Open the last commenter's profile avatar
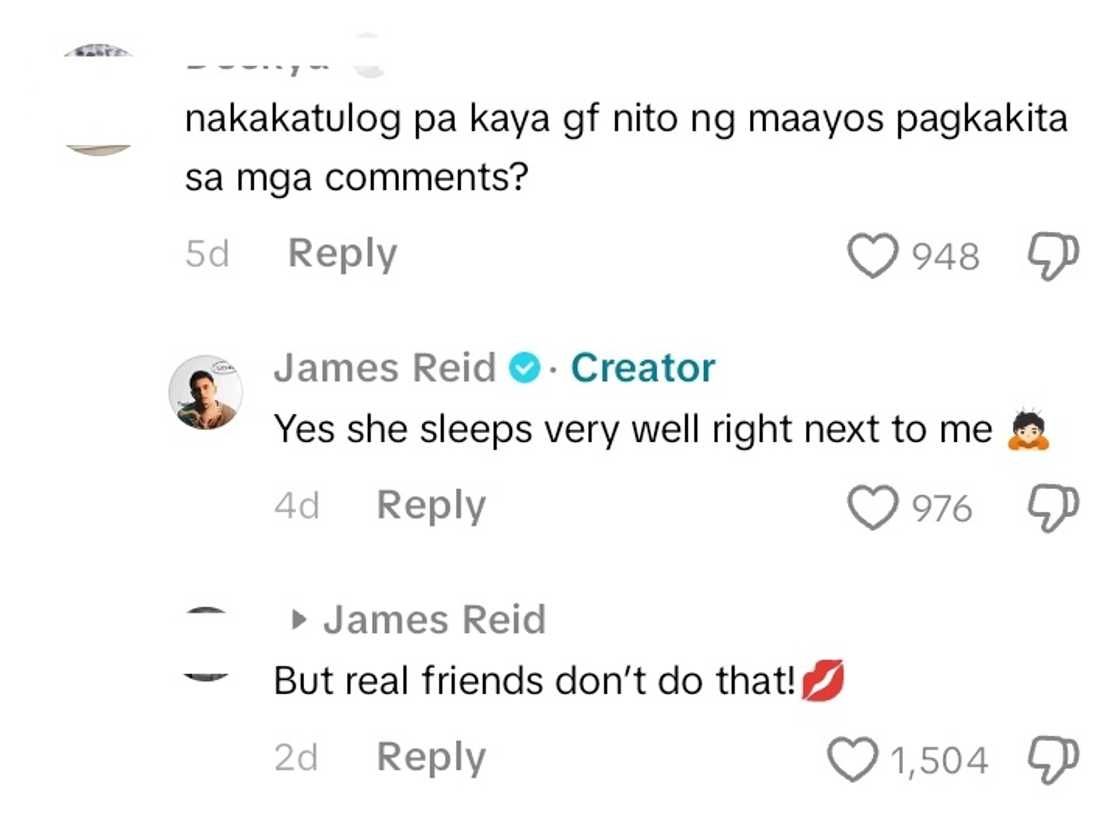The image size is (1120, 821). click(209, 645)
